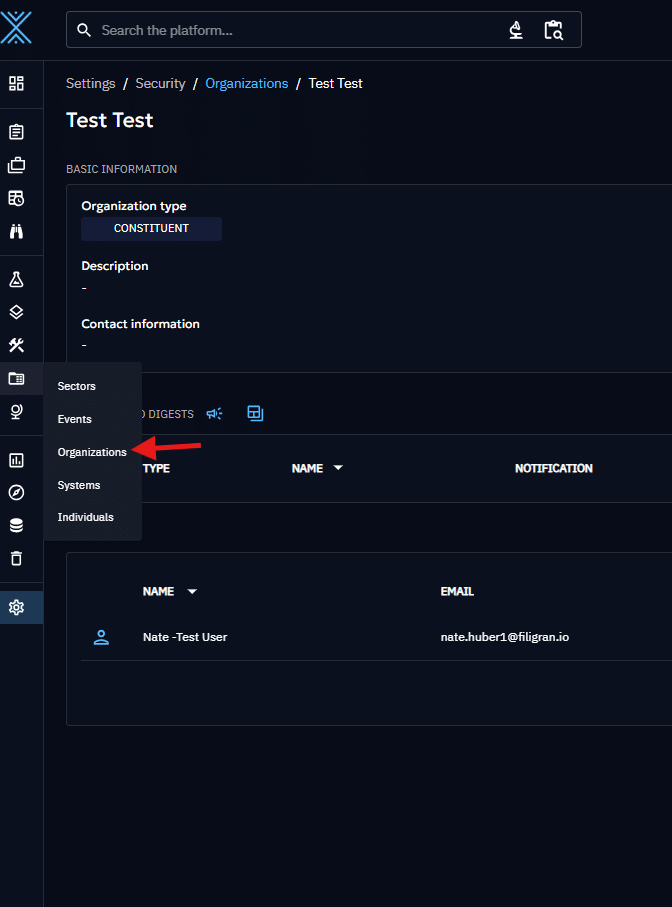672x907 pixels.
Task: Click the Organizations breadcrumb link
Action: [246, 83]
